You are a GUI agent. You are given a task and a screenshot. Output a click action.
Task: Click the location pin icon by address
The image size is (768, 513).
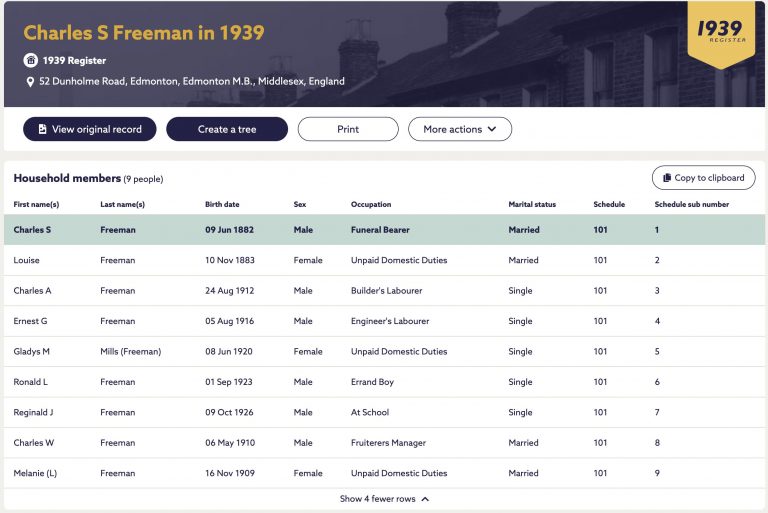click(x=30, y=82)
